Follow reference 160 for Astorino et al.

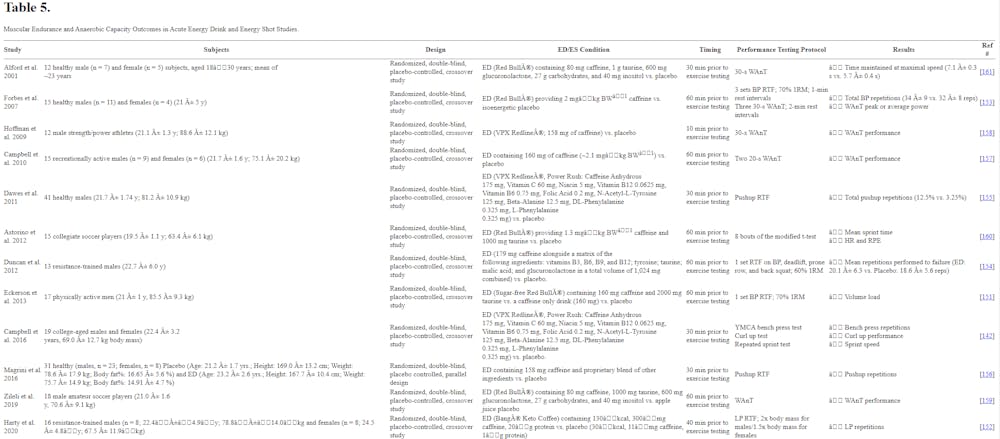[986, 236]
